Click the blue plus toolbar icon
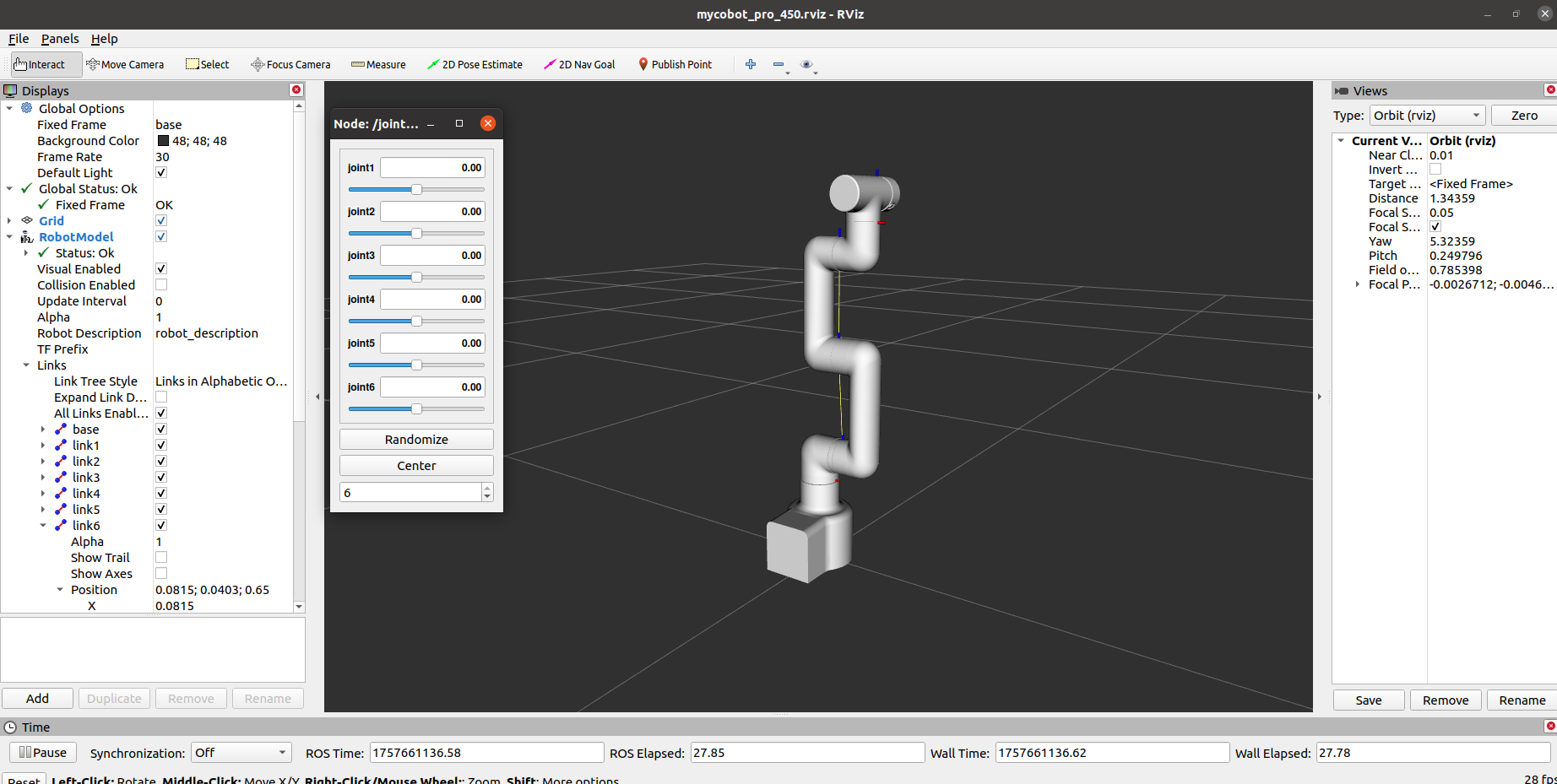Screen dimensions: 1557x784 [751, 64]
